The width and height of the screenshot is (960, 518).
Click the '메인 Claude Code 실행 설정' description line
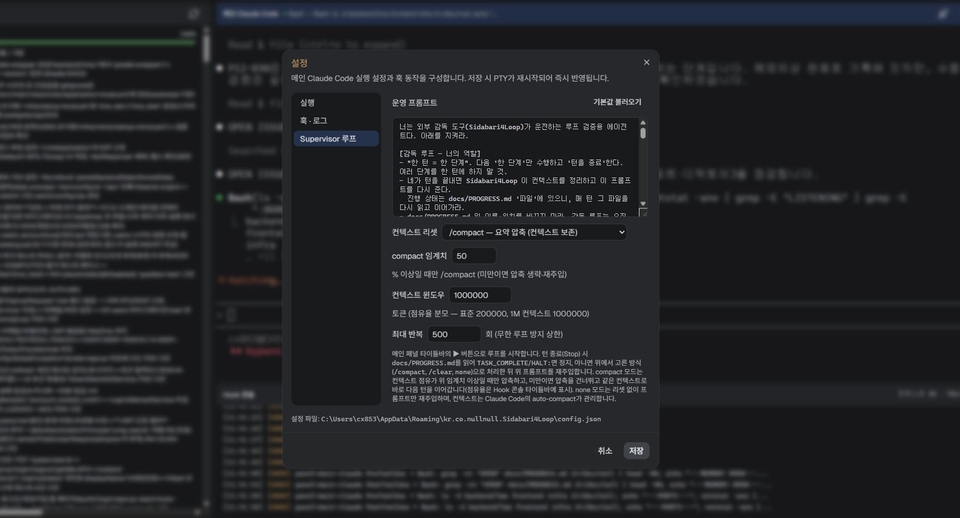[450, 78]
